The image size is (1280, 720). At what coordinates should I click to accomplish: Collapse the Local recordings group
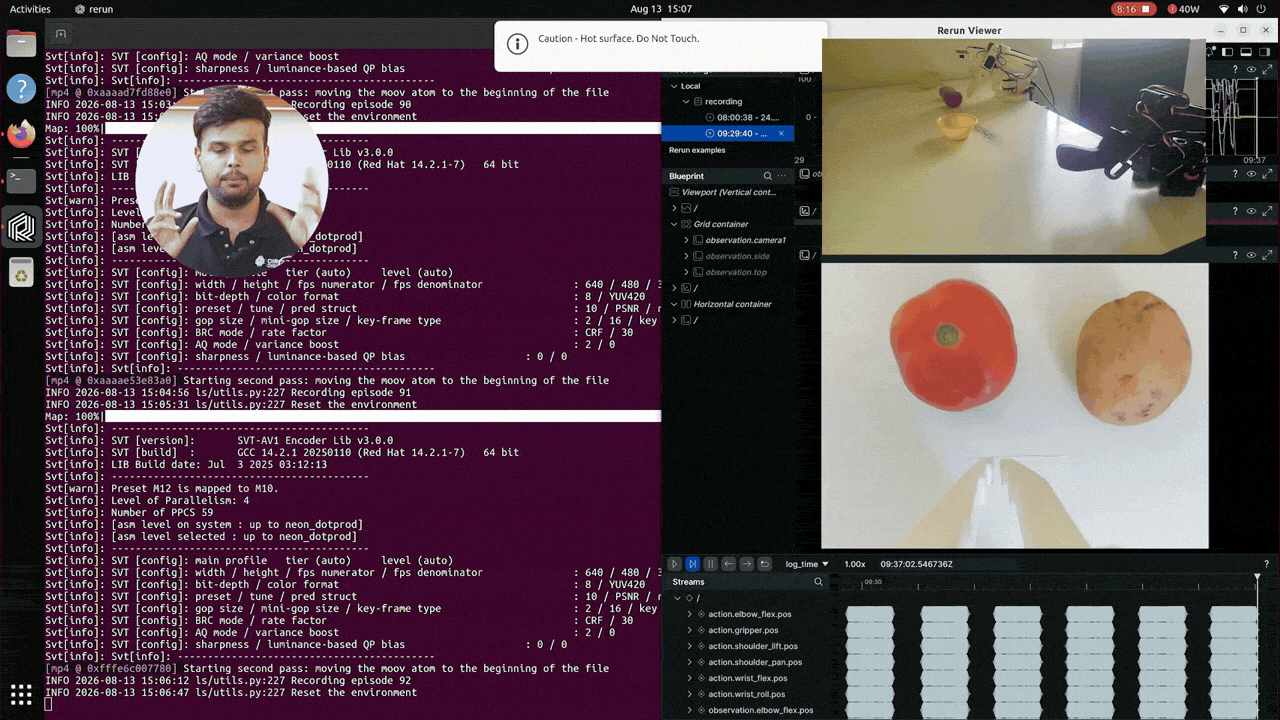pos(674,86)
